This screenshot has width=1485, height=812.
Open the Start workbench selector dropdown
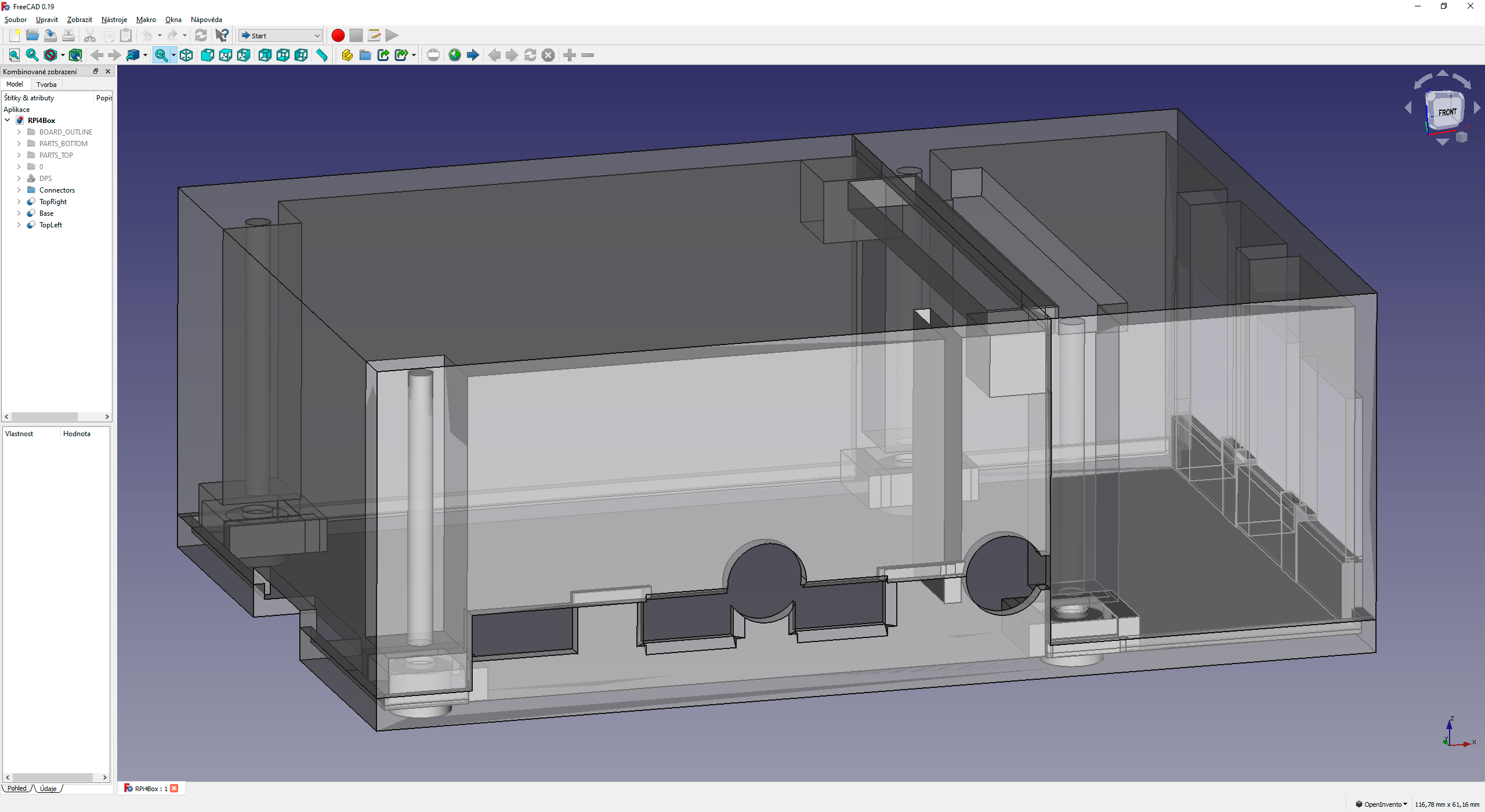coord(280,35)
